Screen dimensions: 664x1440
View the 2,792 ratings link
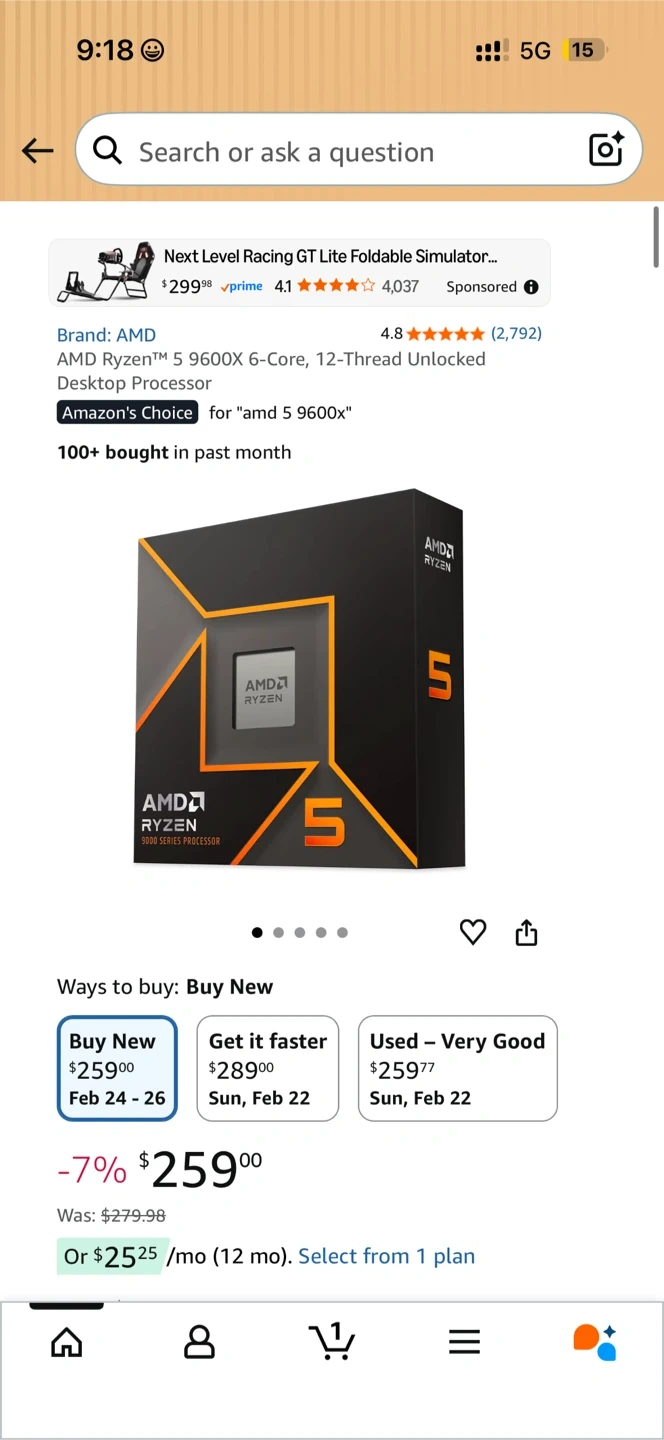coord(516,333)
